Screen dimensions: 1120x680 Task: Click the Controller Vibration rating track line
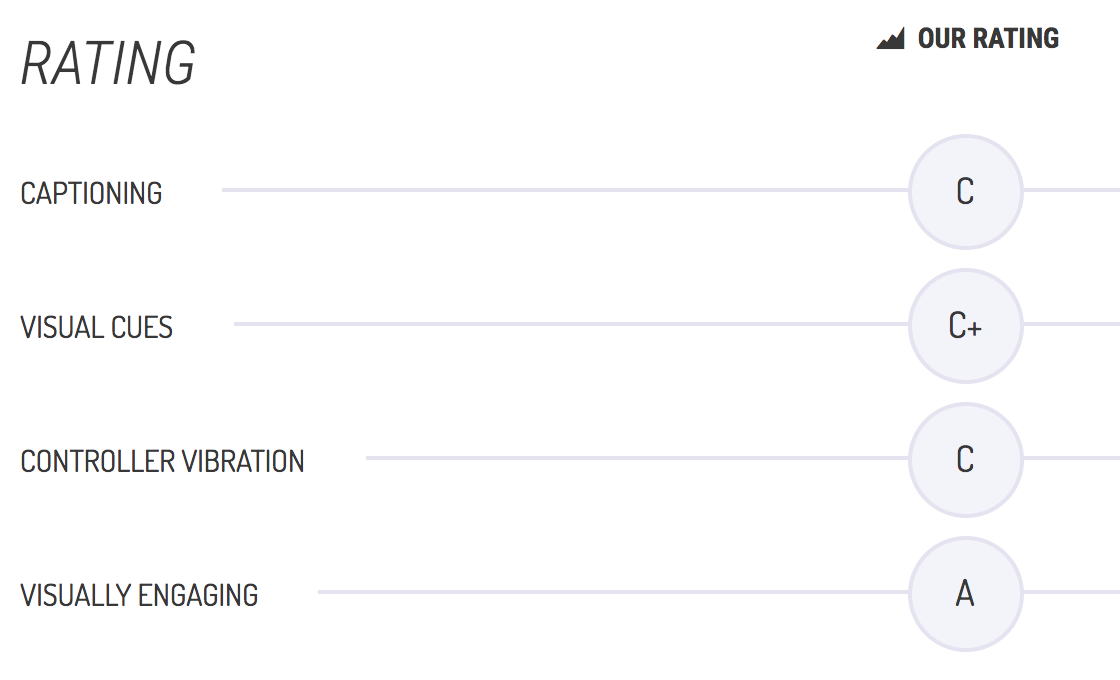click(637, 458)
